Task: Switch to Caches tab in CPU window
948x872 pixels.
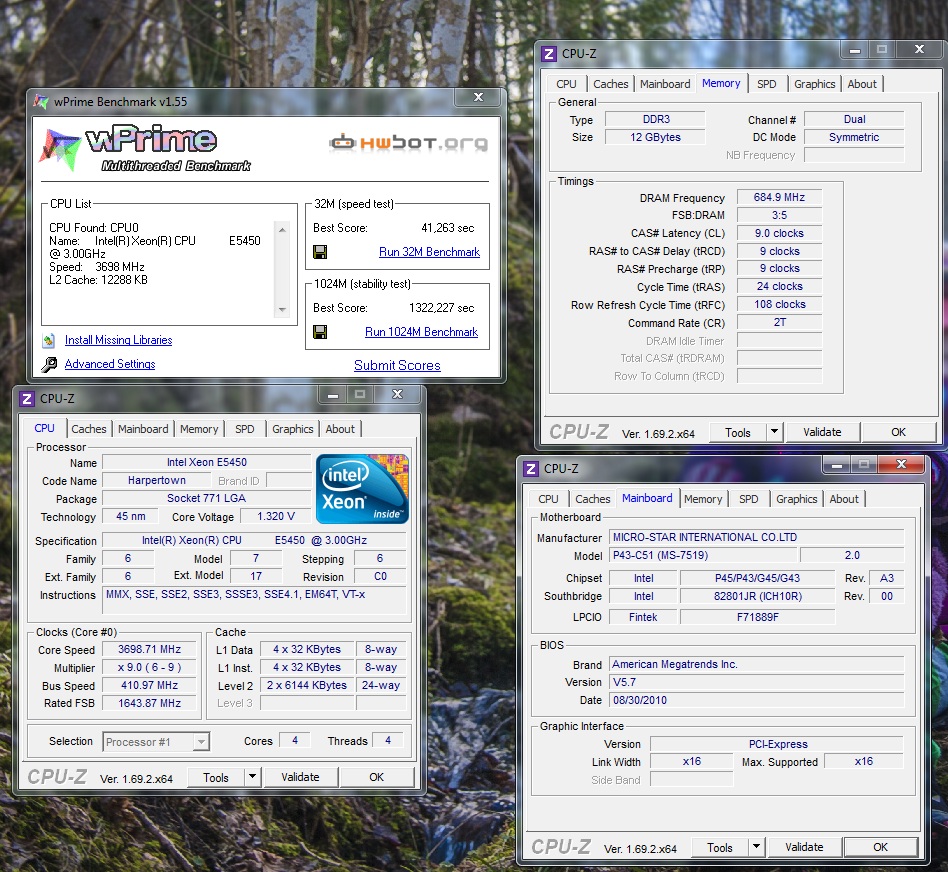Action: click(x=89, y=429)
